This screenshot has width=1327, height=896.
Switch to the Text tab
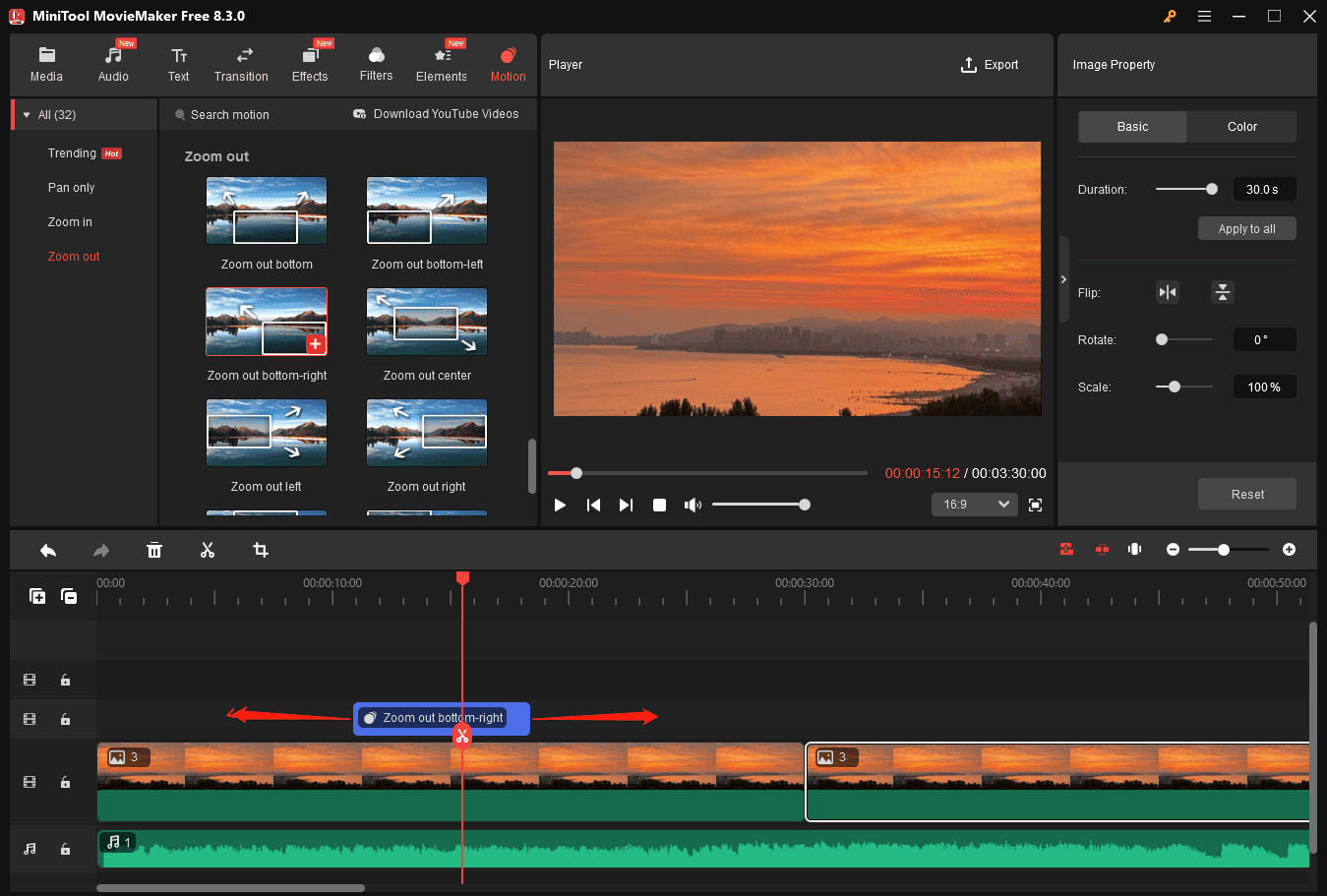click(x=178, y=65)
